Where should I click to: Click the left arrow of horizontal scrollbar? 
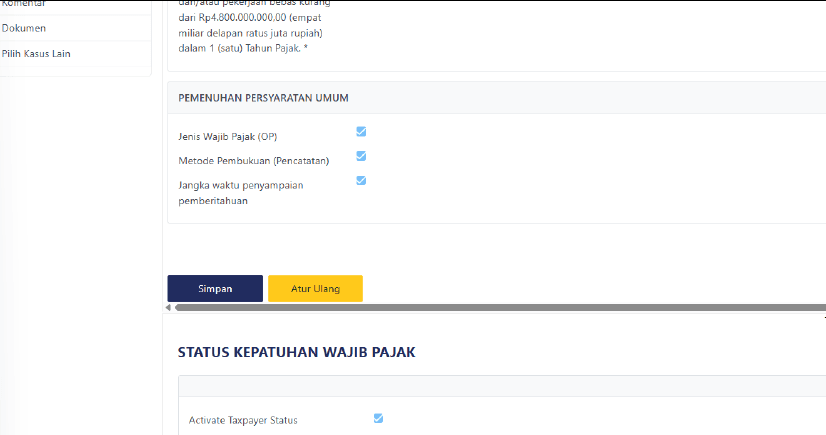[x=169, y=308]
